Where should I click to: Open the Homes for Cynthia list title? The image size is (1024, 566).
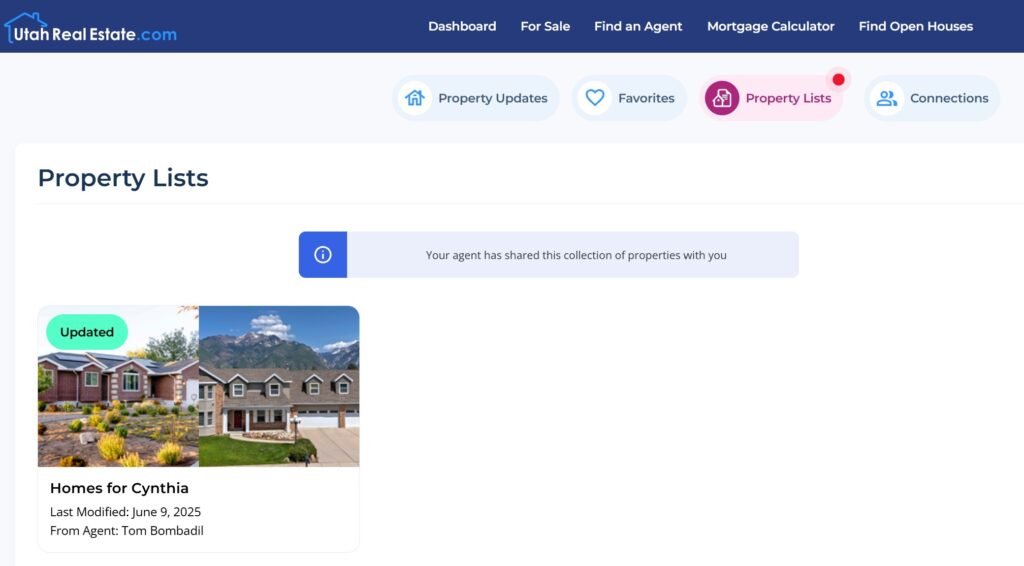click(x=119, y=488)
